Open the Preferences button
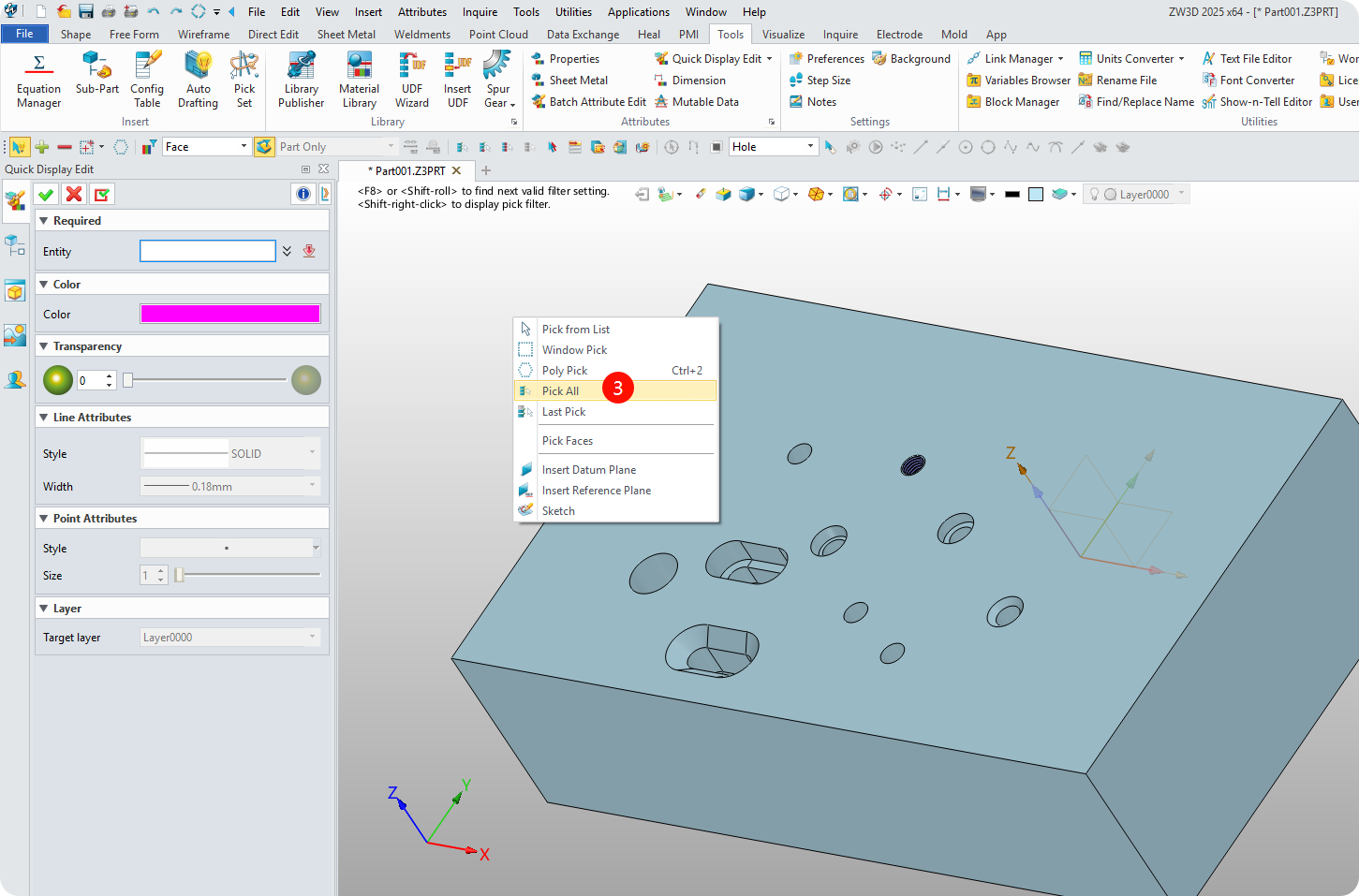The width and height of the screenshot is (1359, 896). pyautogui.click(x=826, y=59)
